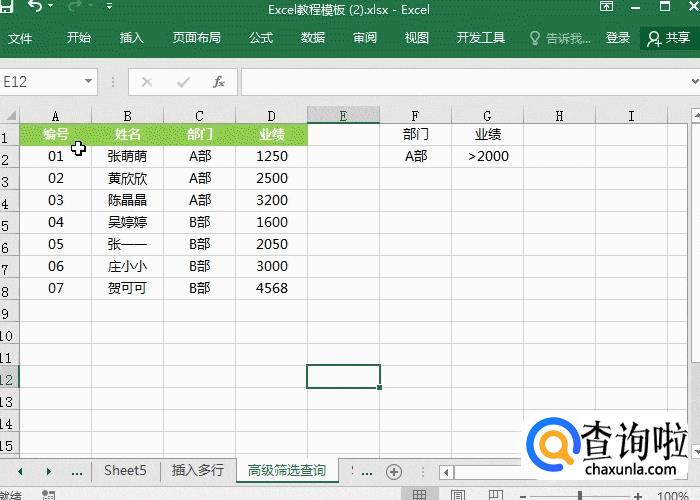
Task: Open the 文件 menu
Action: (20, 38)
